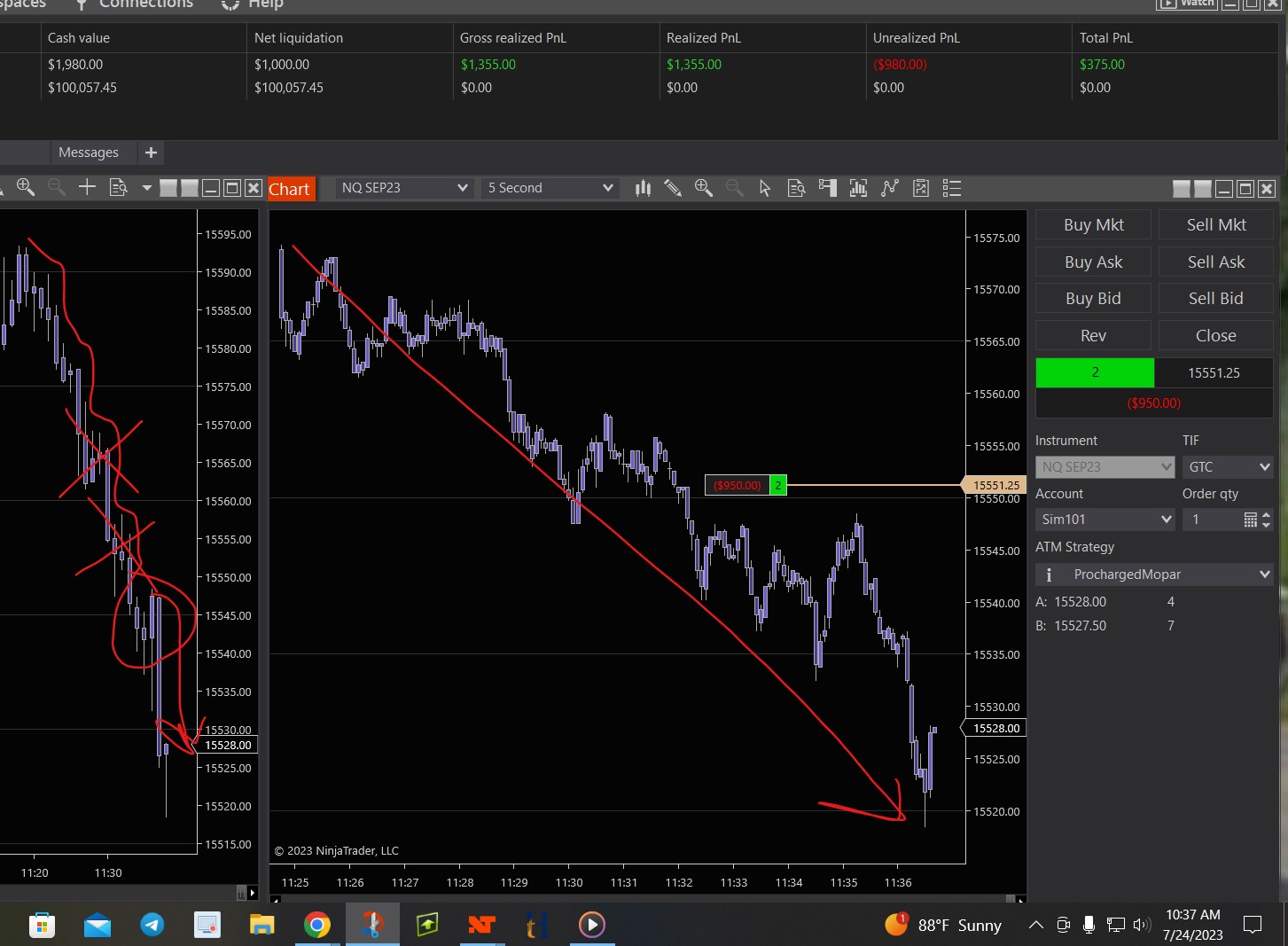The image size is (1288, 946).
Task: Expand the 5 Second interval dropdown
Action: pyautogui.click(x=550, y=188)
